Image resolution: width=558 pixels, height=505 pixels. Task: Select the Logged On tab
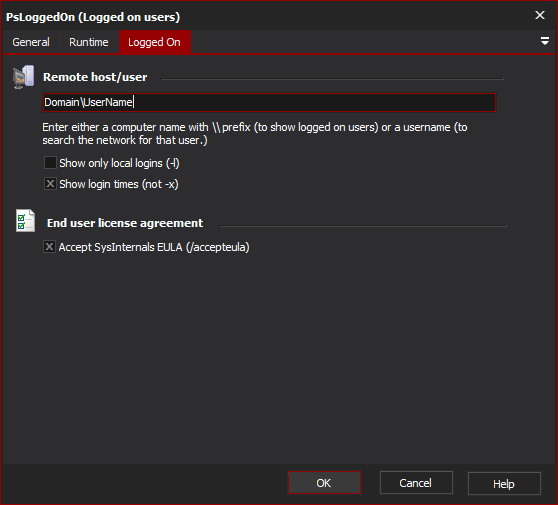154,42
